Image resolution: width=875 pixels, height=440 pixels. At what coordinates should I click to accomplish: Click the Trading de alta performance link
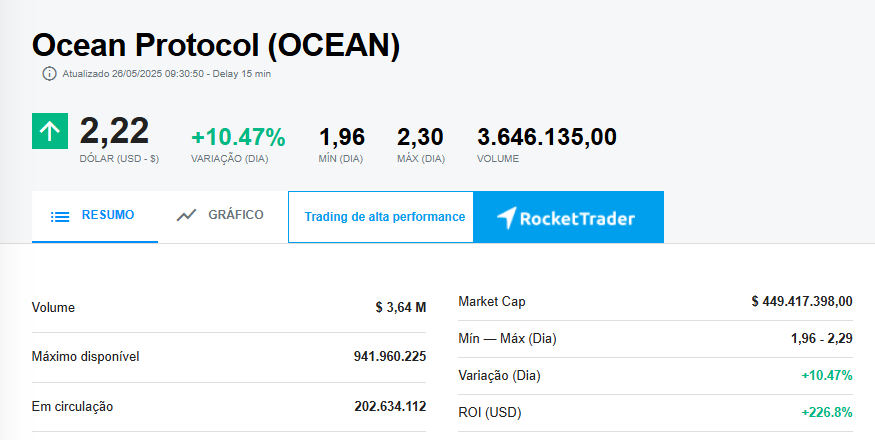point(384,217)
